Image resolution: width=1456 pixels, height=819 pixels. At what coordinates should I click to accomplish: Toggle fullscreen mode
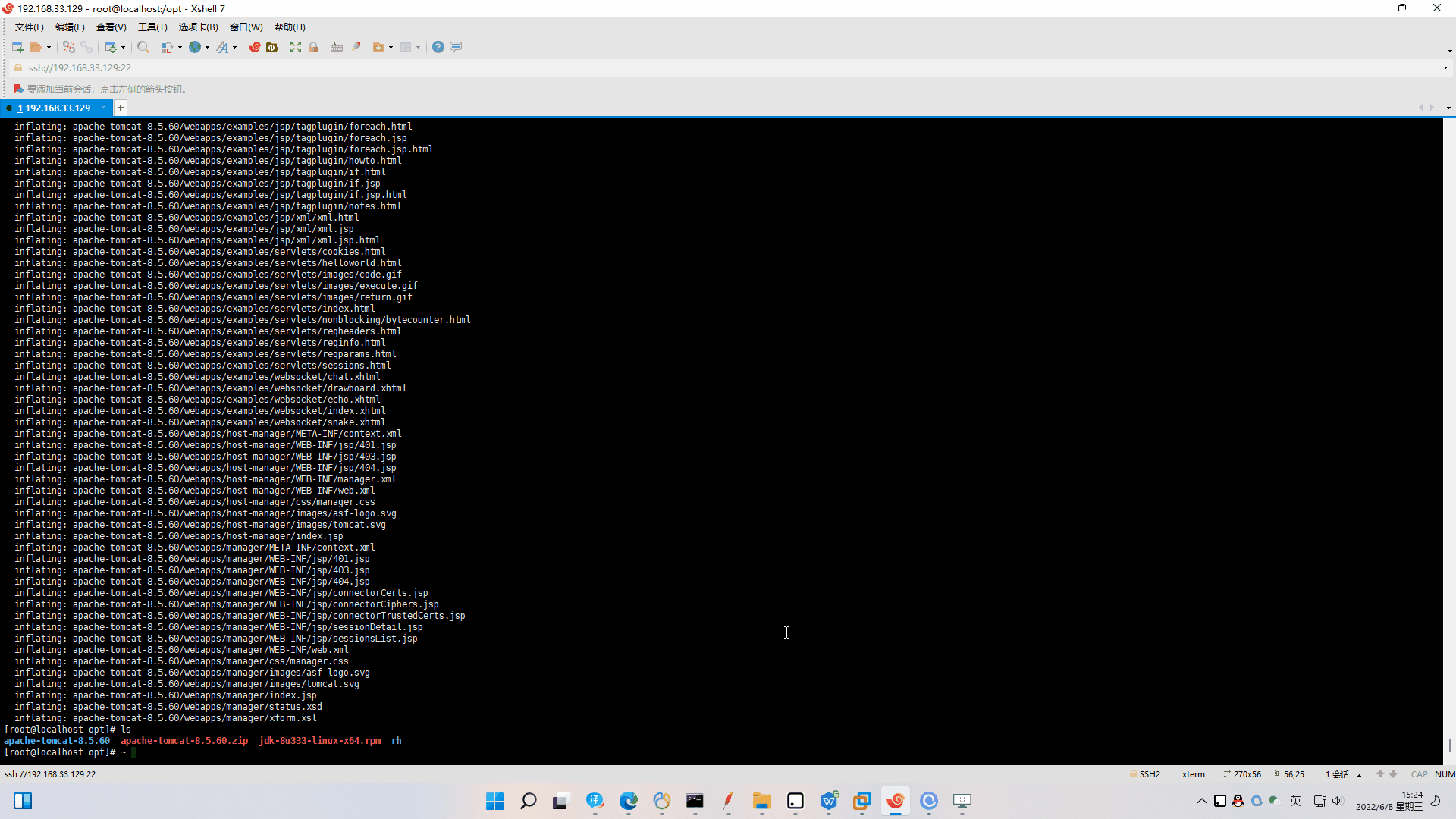click(296, 47)
